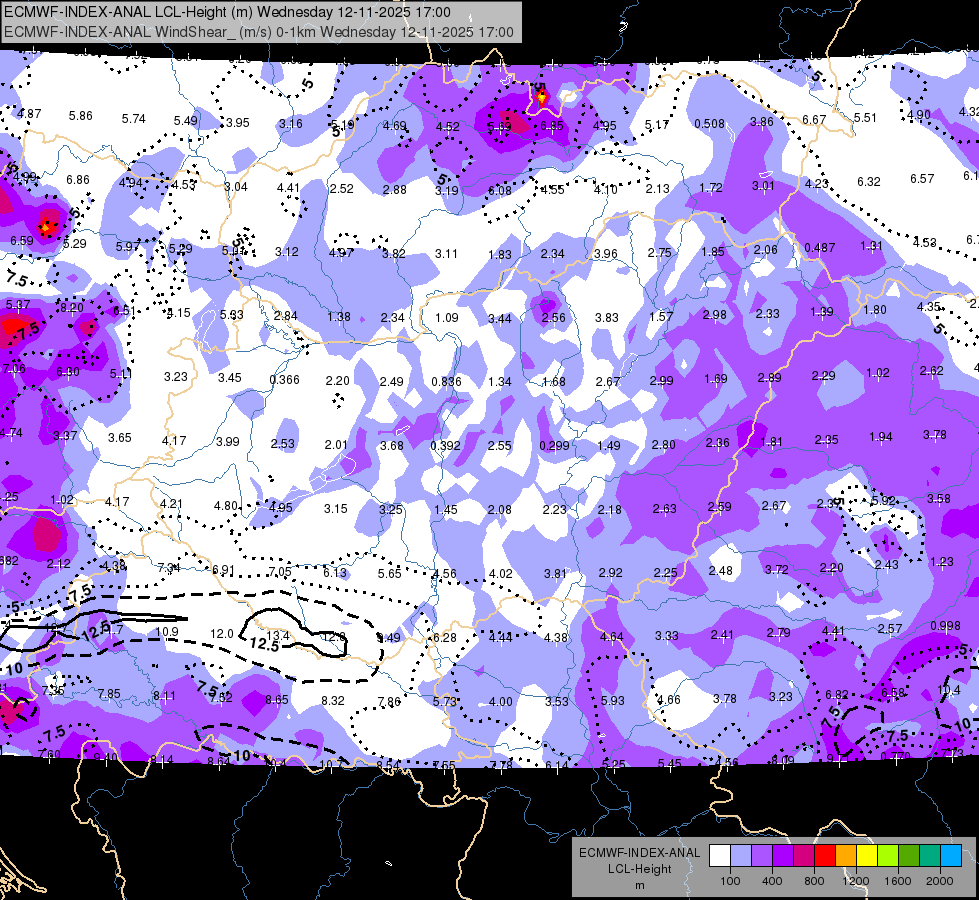The width and height of the screenshot is (979, 900).
Task: Click the white legend swatch below 100 m
Action: point(720,856)
